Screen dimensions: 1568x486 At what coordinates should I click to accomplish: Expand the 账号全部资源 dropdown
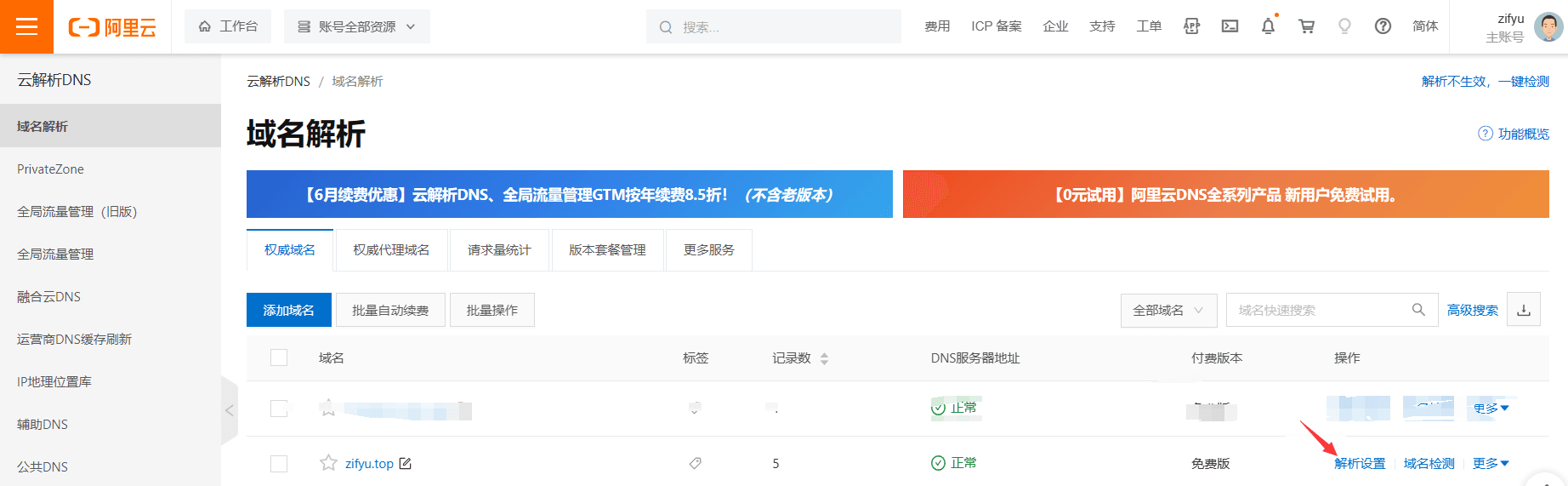(x=357, y=26)
